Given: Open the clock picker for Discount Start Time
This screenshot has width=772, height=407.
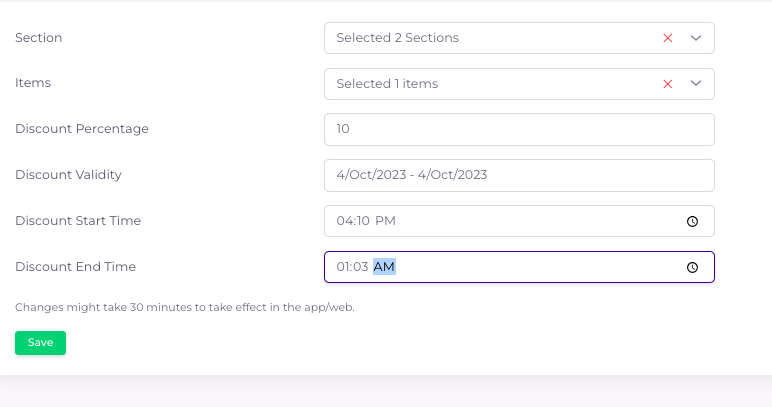Looking at the screenshot, I should (x=692, y=222).
